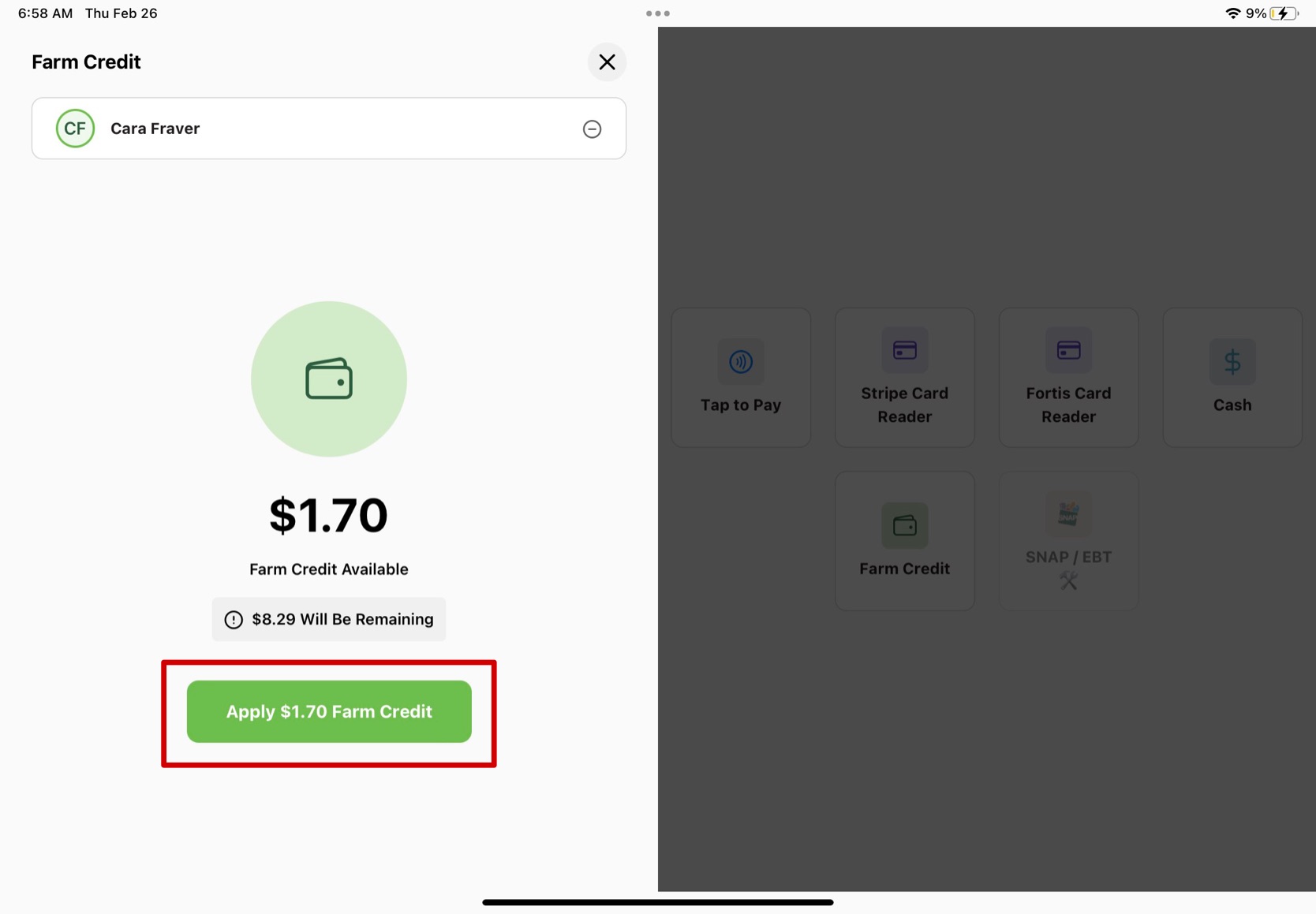Tap the battery charging indicator
This screenshot has height=914, width=1316.
pyautogui.click(x=1284, y=13)
